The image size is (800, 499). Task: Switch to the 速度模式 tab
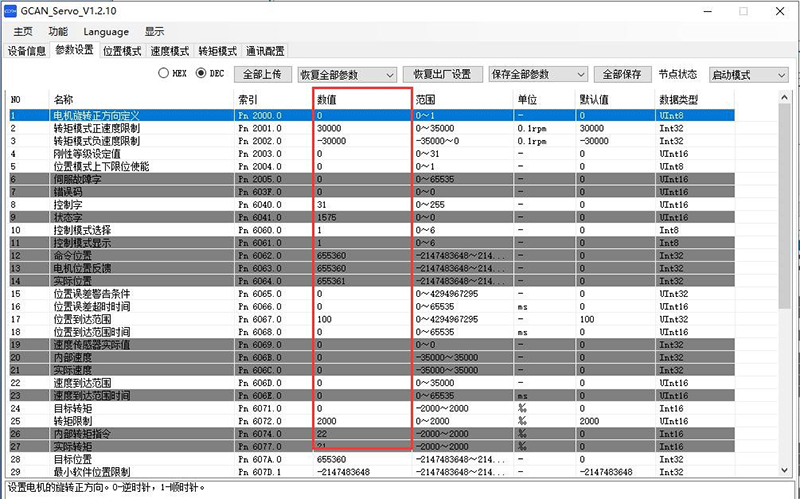[x=169, y=51]
